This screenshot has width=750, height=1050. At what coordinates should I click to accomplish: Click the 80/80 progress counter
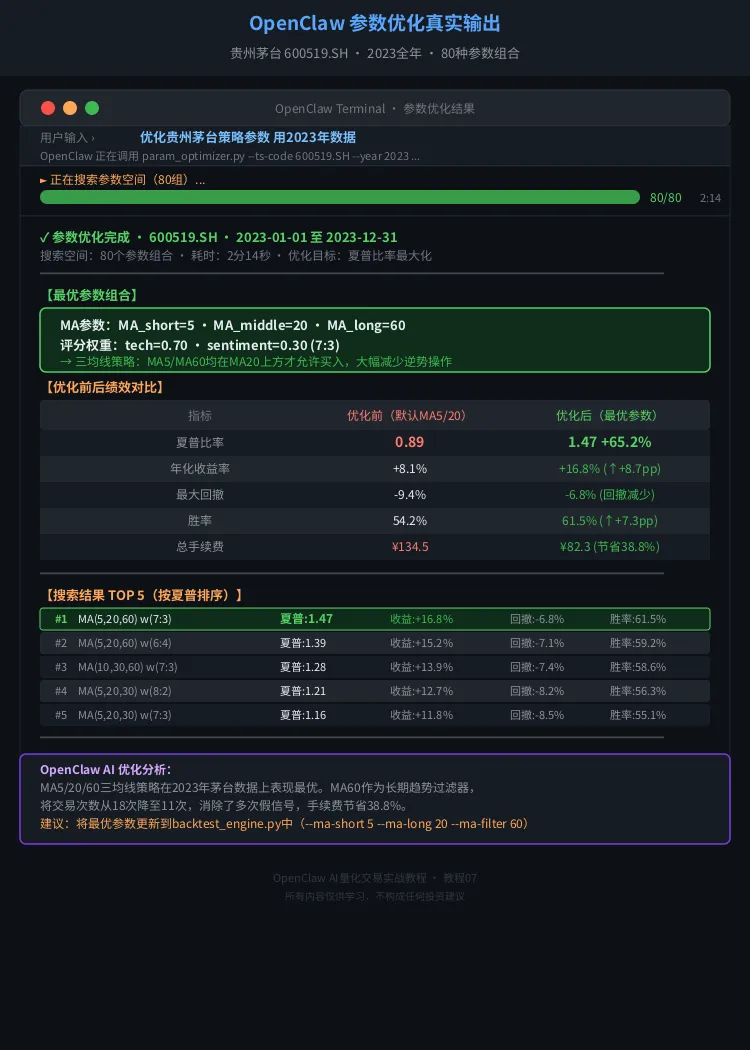pyautogui.click(x=665, y=198)
